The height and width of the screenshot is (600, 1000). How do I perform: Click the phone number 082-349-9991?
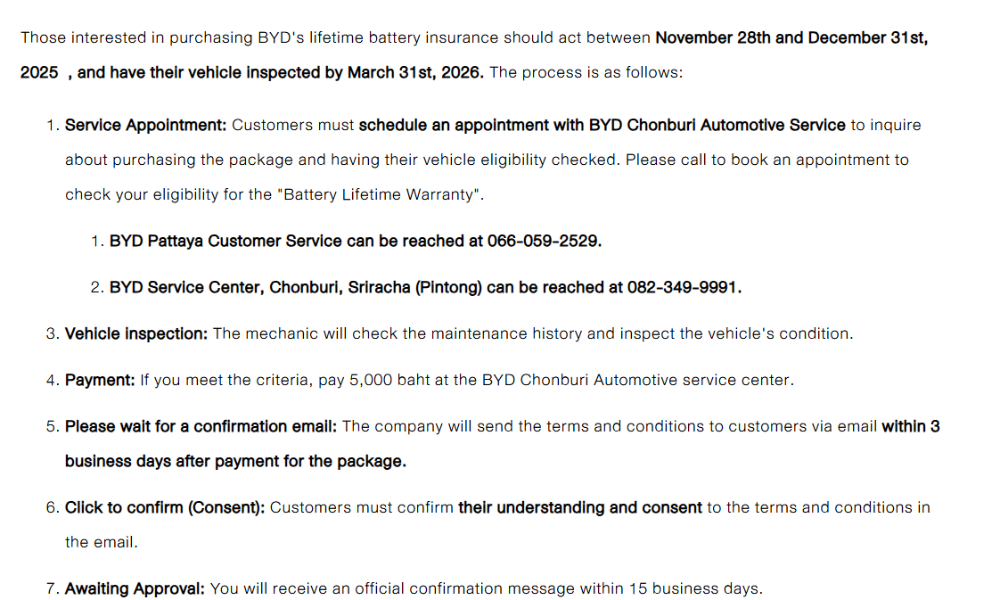pos(683,287)
